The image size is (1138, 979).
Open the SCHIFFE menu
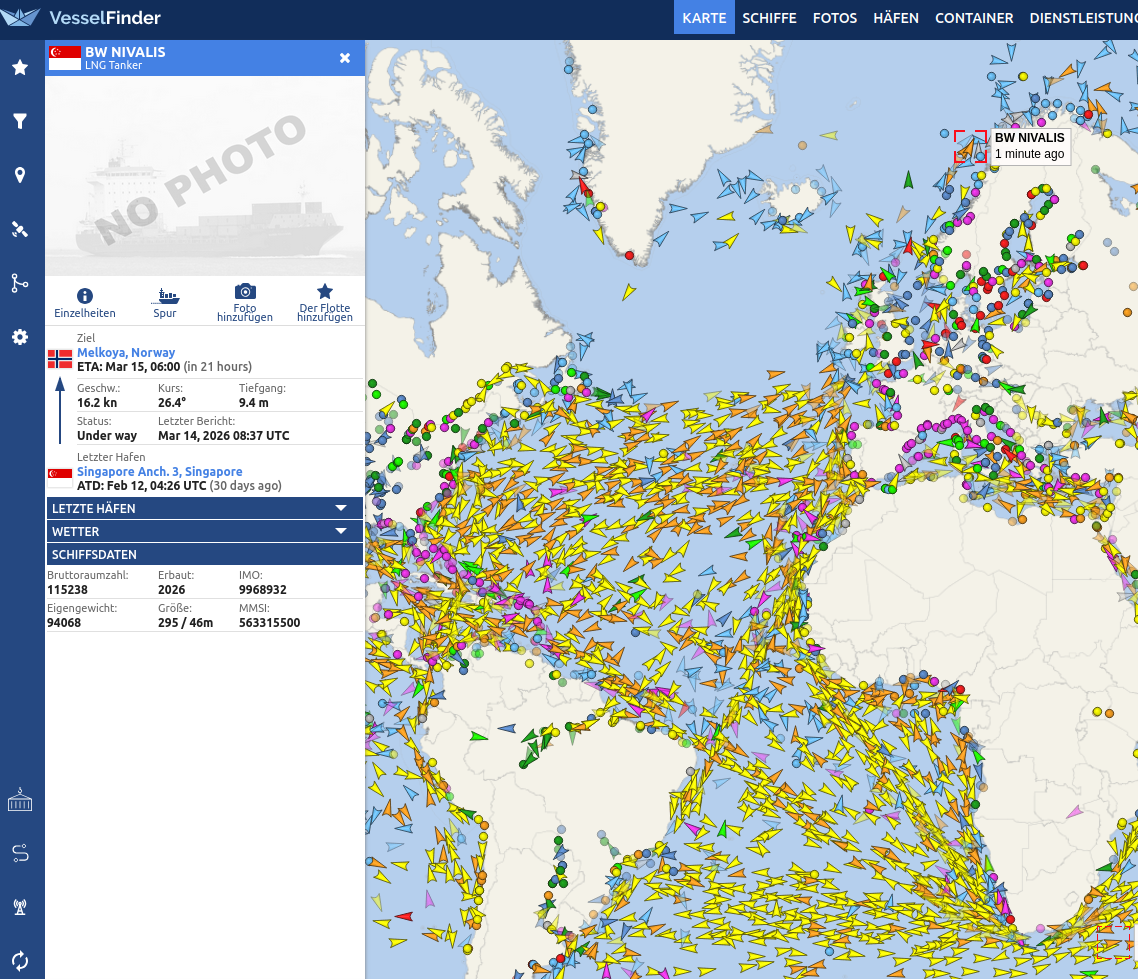(x=769, y=18)
